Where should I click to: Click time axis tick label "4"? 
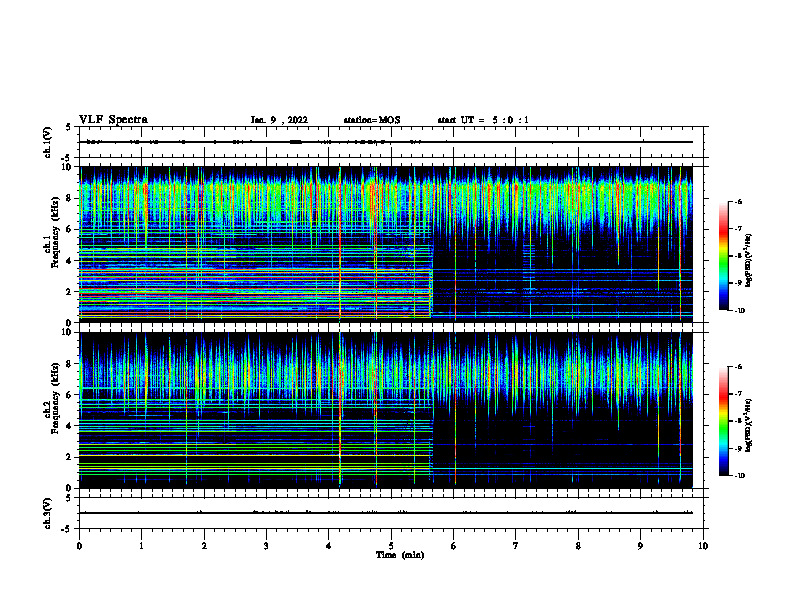329,546
